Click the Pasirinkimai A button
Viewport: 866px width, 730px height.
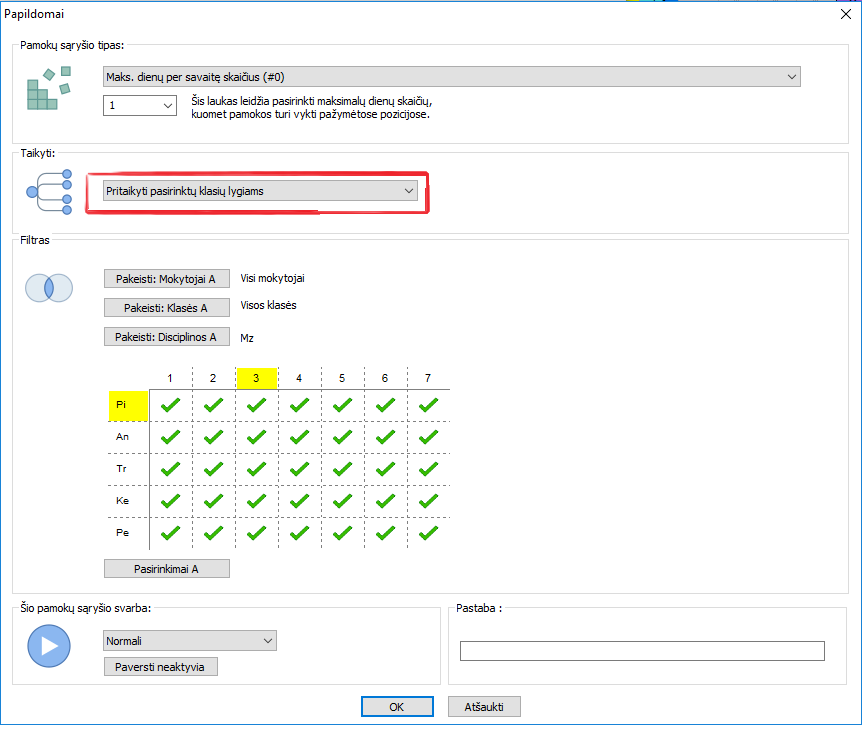(166, 569)
